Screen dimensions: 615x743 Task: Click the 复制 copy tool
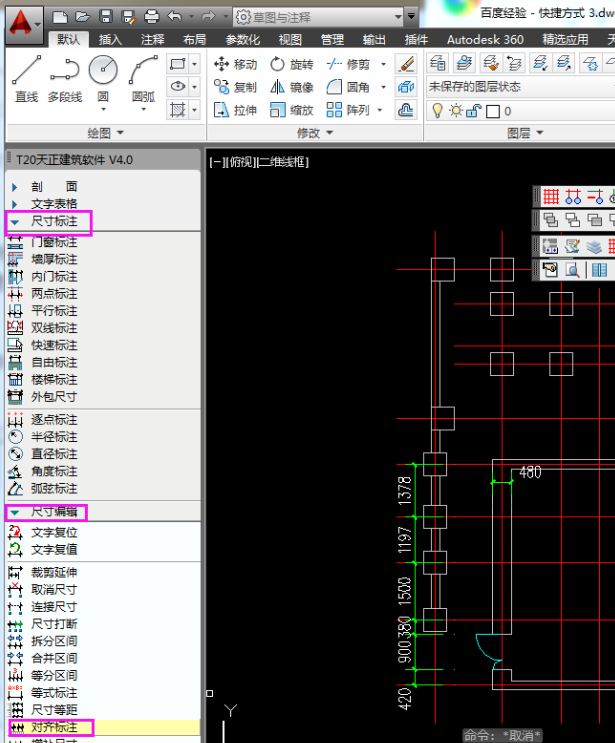coord(235,88)
